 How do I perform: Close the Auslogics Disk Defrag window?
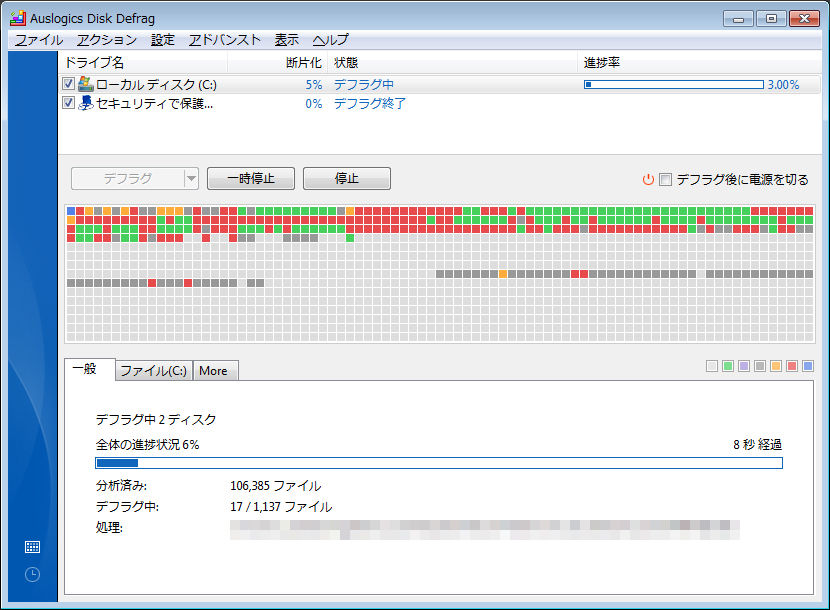(805, 19)
